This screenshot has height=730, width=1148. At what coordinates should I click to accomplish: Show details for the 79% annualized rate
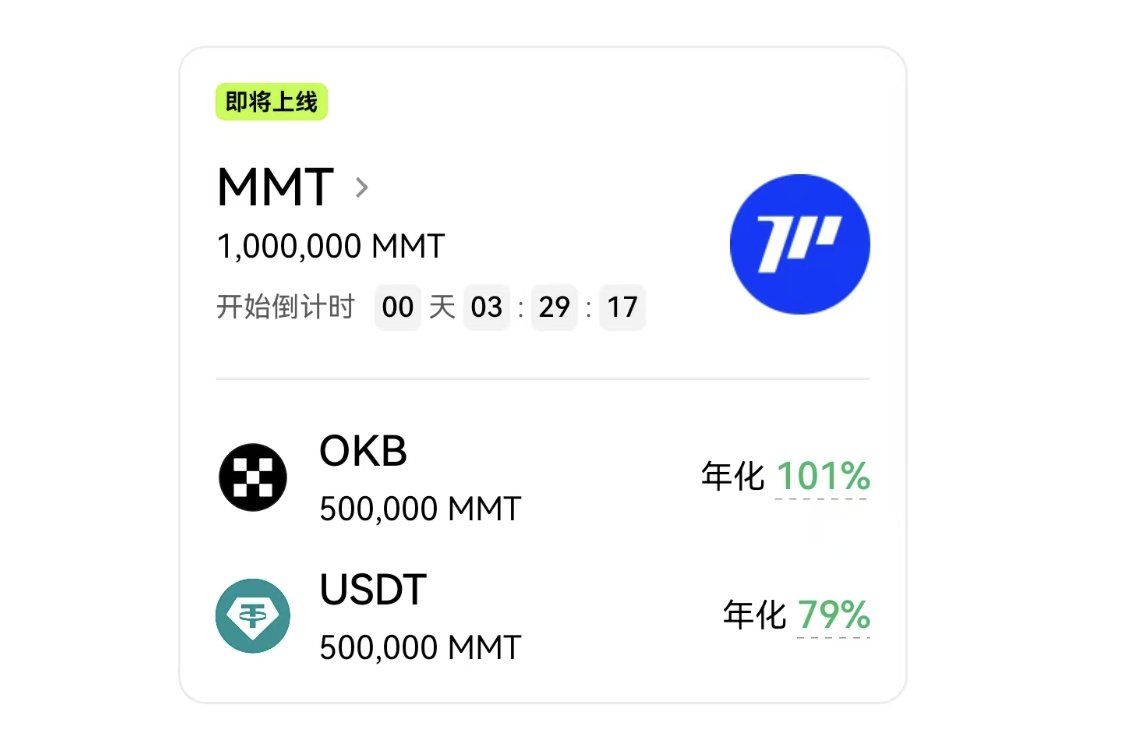click(833, 615)
